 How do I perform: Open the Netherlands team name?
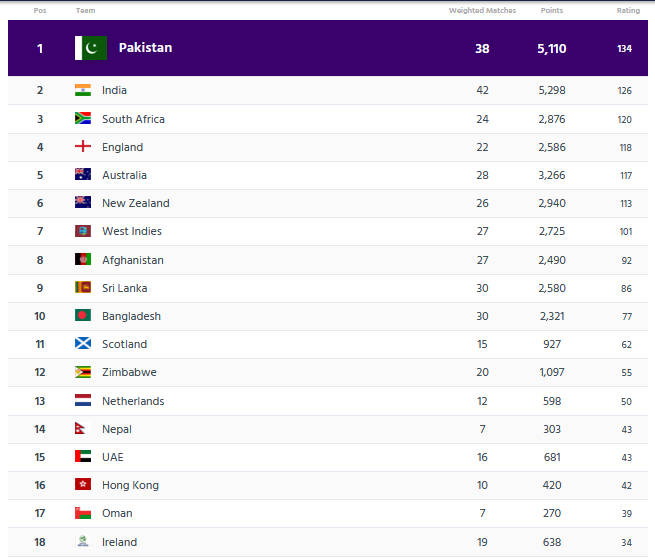pyautogui.click(x=133, y=401)
